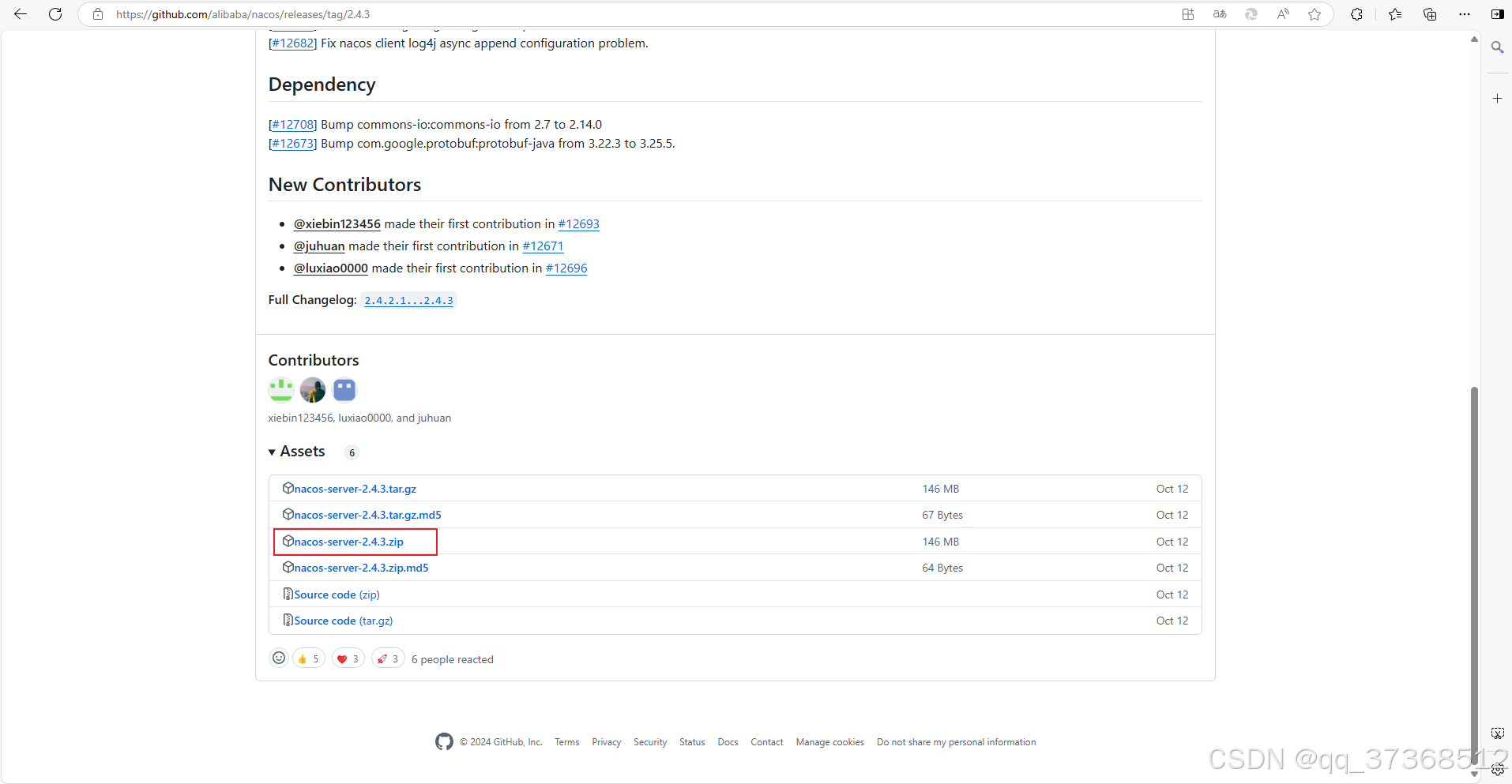Open the split screen/app icon in address bar
This screenshot has width=1512, height=784.
click(x=1187, y=14)
